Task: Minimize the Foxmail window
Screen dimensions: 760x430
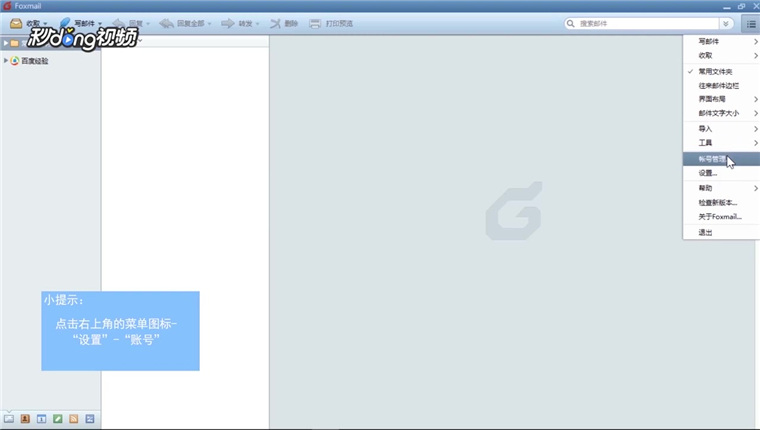Action: (x=726, y=7)
